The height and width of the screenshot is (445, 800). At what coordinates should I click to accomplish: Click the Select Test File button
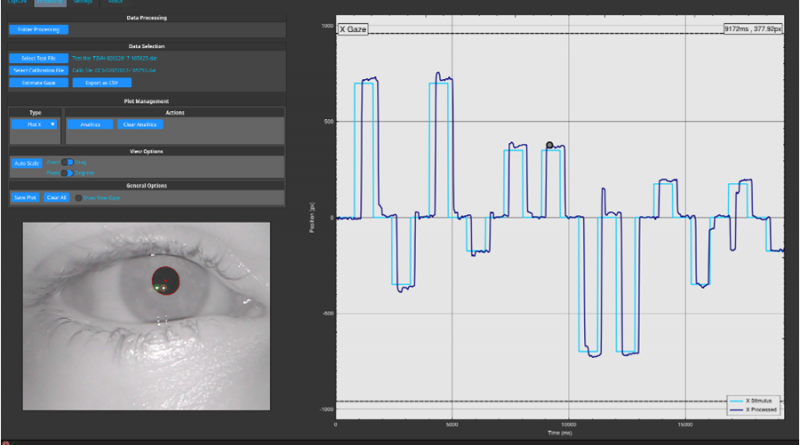click(39, 58)
